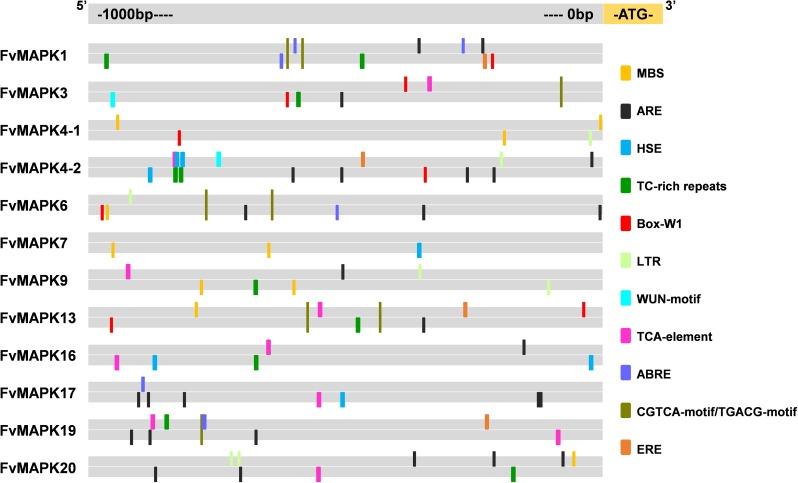Click the cyan WUN-motif legend swatch
Viewport: 798px width, 483px height.
626,299
